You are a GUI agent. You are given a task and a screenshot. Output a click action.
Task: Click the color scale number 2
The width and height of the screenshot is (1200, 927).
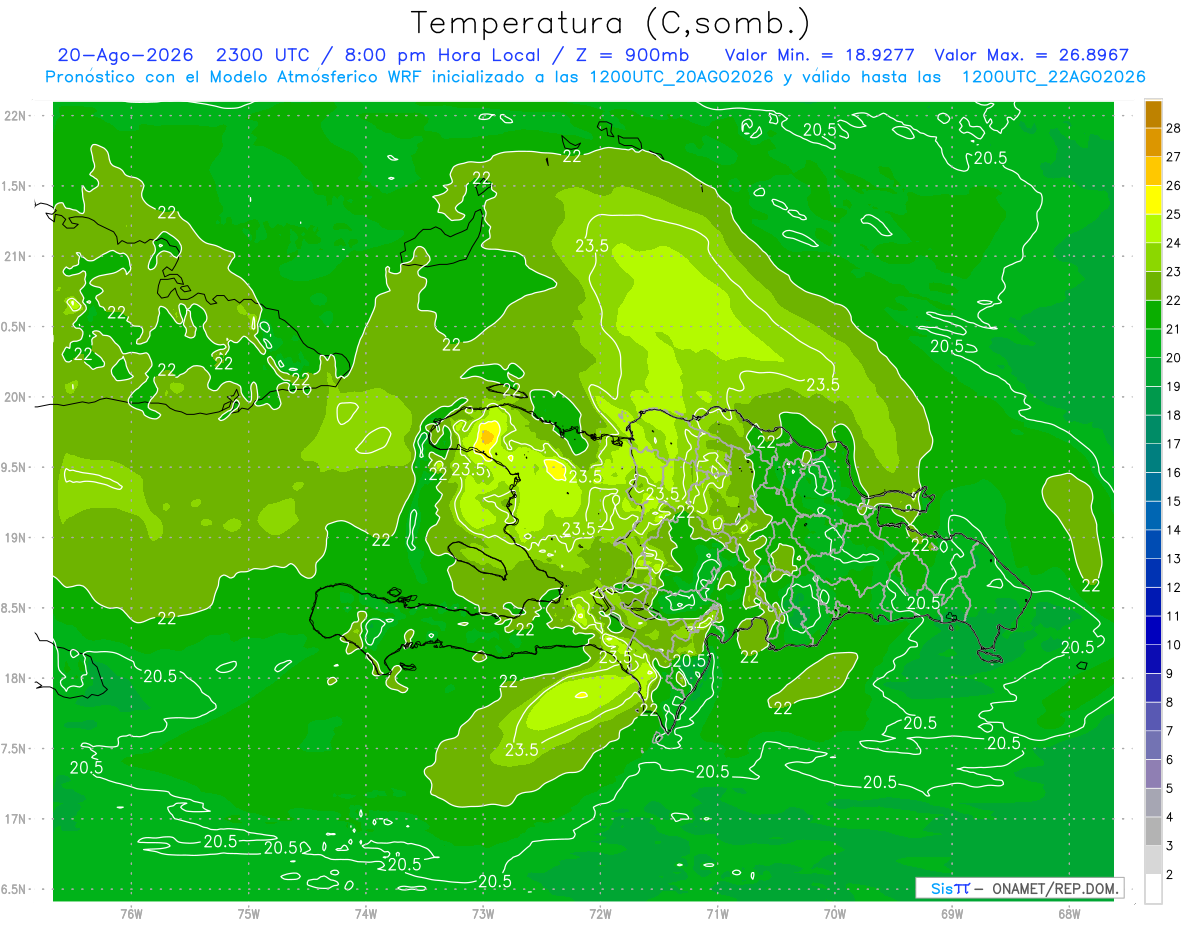(1172, 875)
